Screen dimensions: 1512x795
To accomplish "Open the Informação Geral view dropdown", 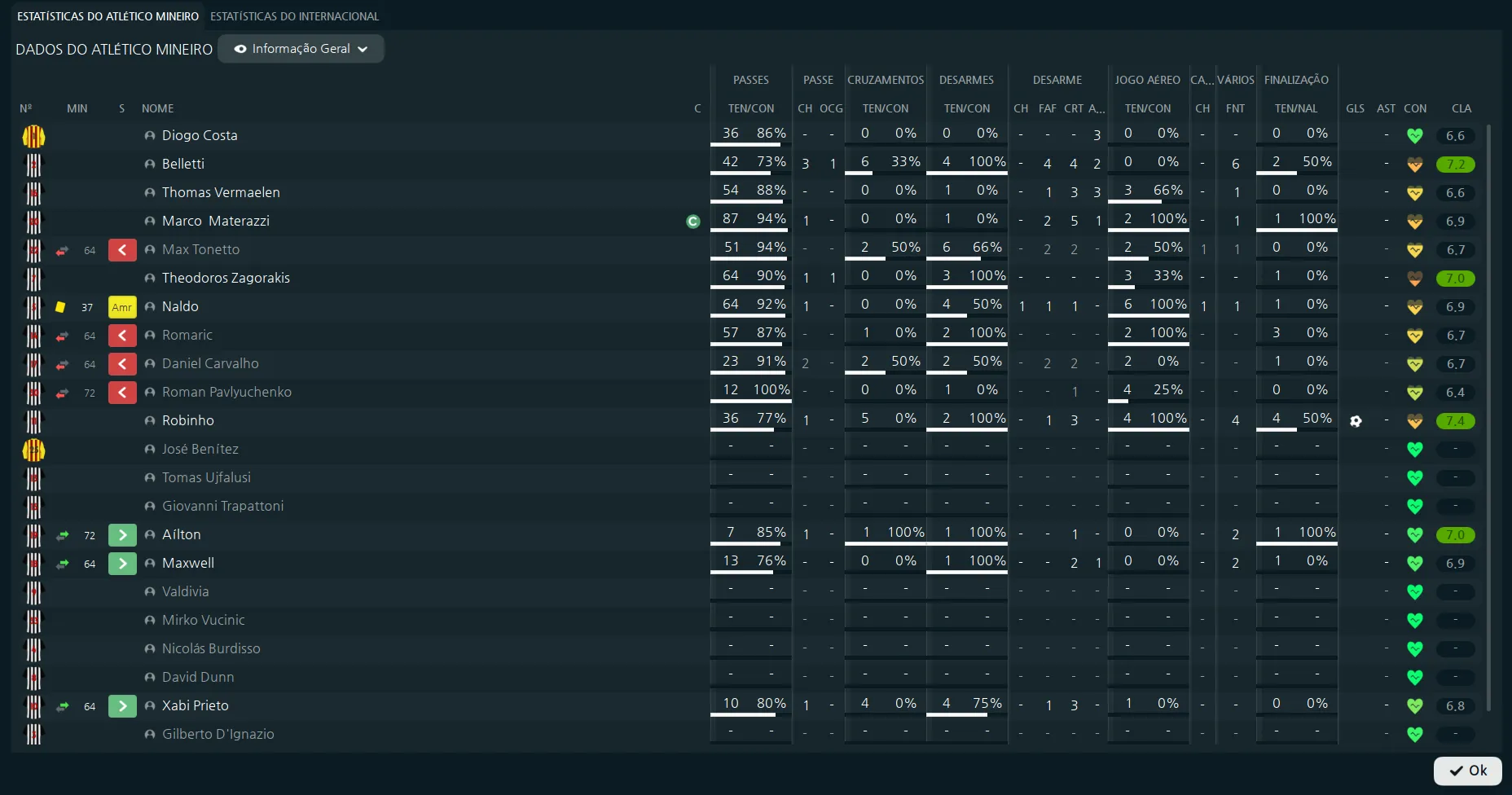I will coord(301,49).
